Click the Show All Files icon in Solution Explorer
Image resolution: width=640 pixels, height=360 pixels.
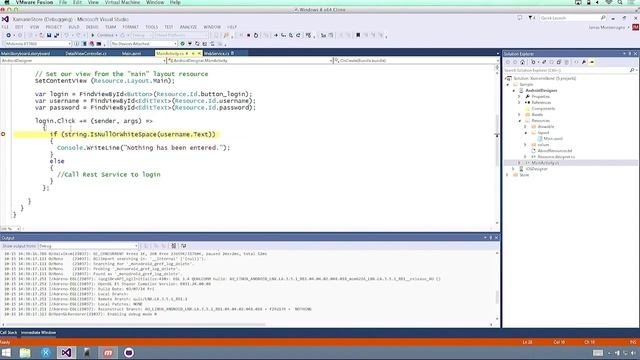tap(566, 62)
